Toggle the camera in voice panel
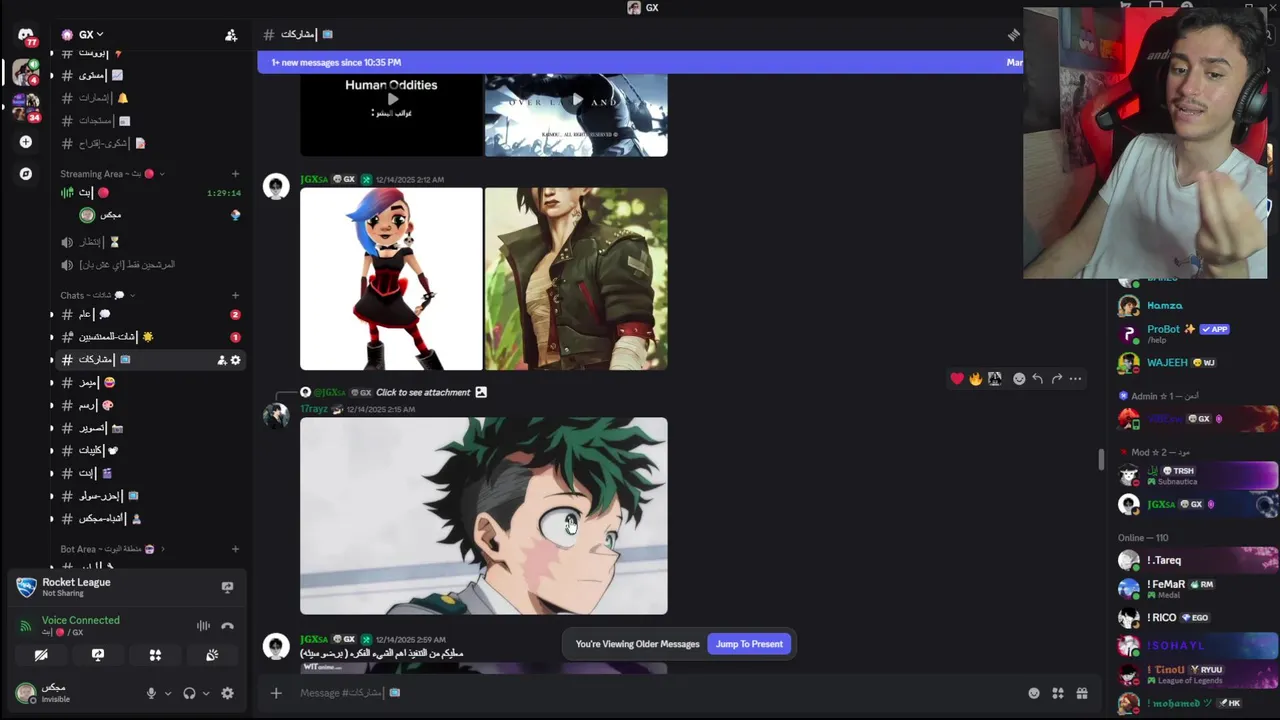The image size is (1280, 720). coord(41,655)
